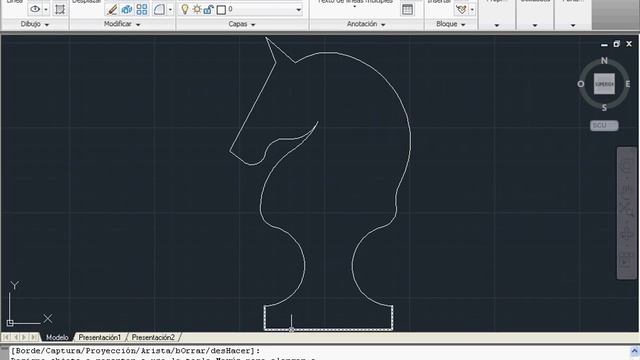
Task: Select the dashed rectangle base of knight
Action: click(x=329, y=318)
